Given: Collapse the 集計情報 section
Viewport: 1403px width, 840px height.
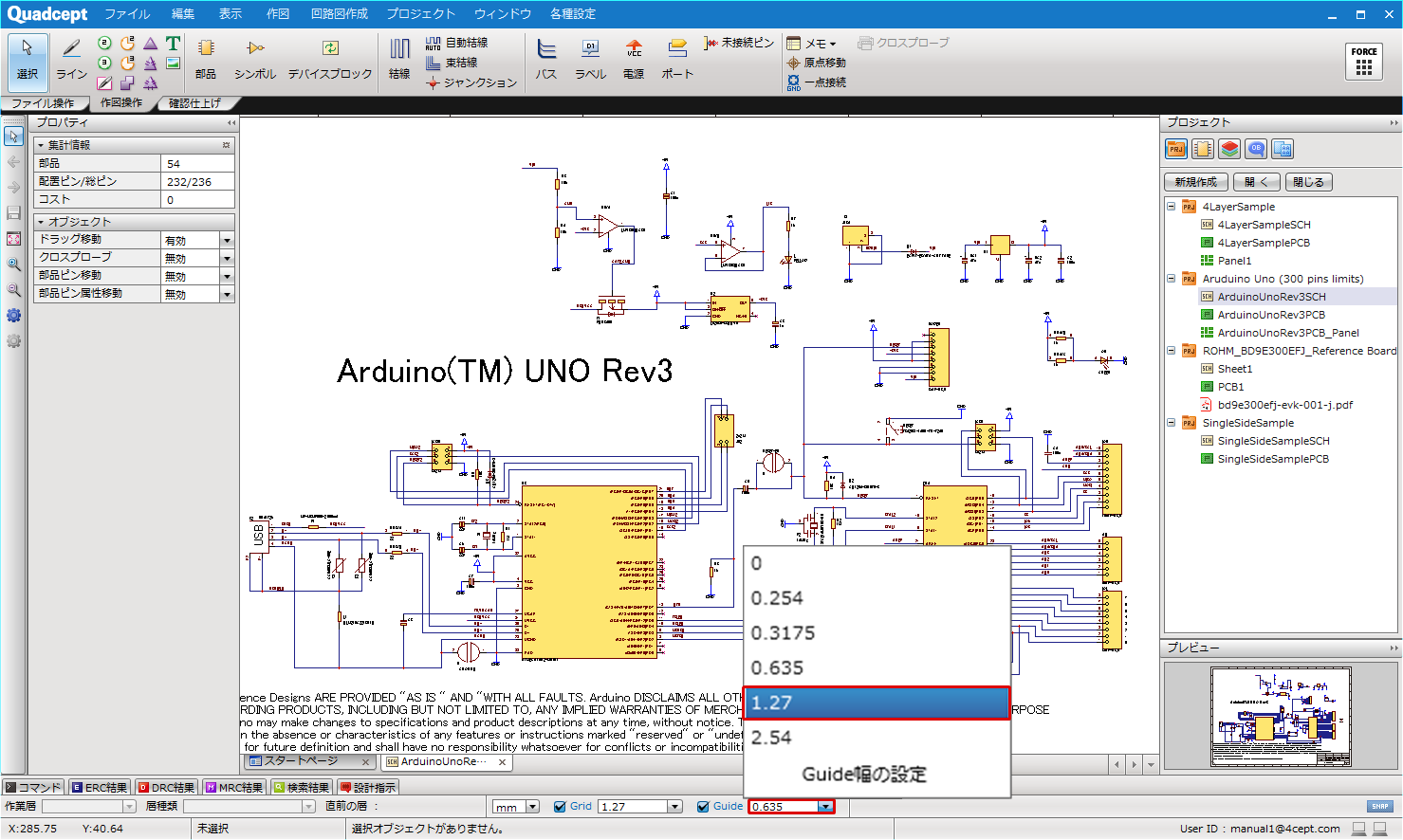Looking at the screenshot, I should tap(41, 145).
